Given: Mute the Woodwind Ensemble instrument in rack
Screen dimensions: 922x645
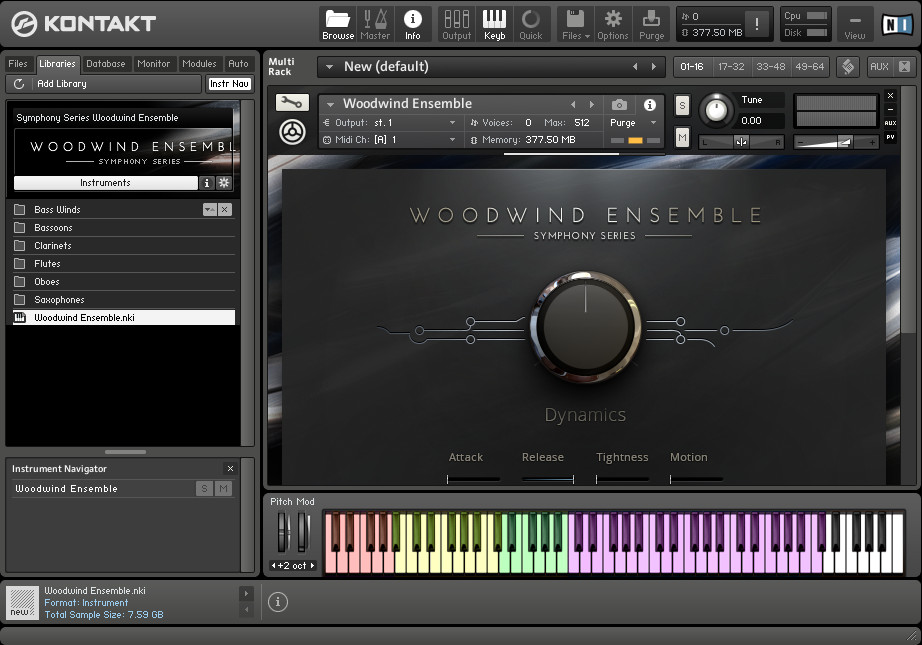Looking at the screenshot, I should coord(682,138).
